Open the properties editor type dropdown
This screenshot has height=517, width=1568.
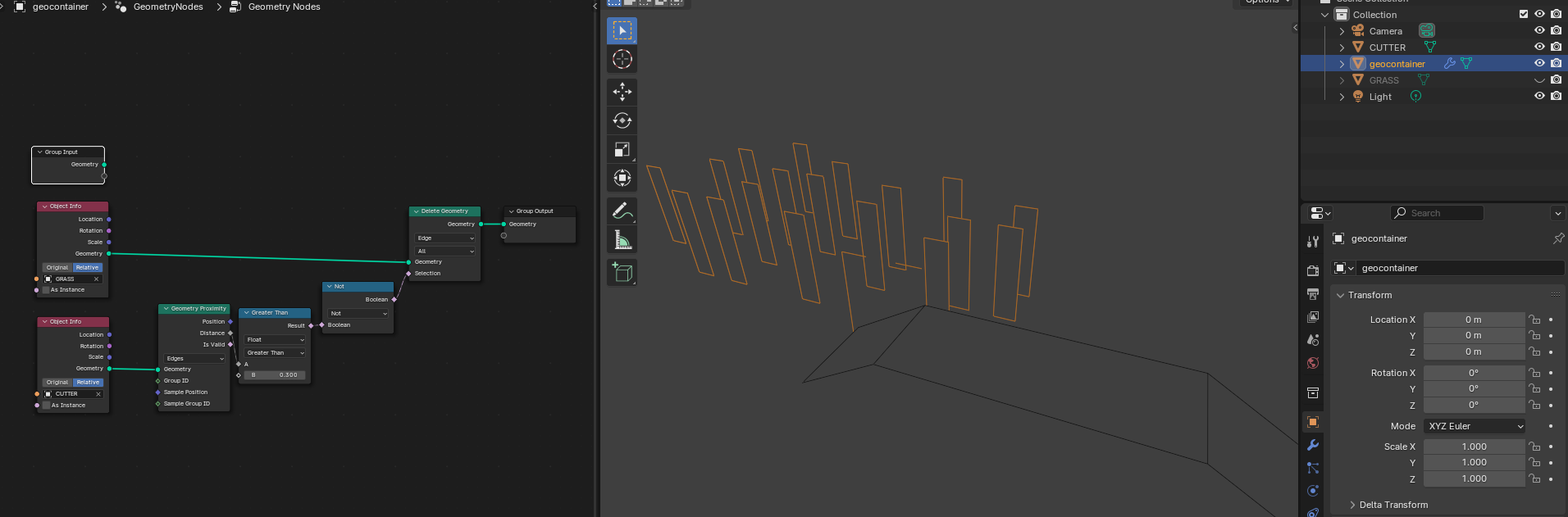click(x=1320, y=213)
